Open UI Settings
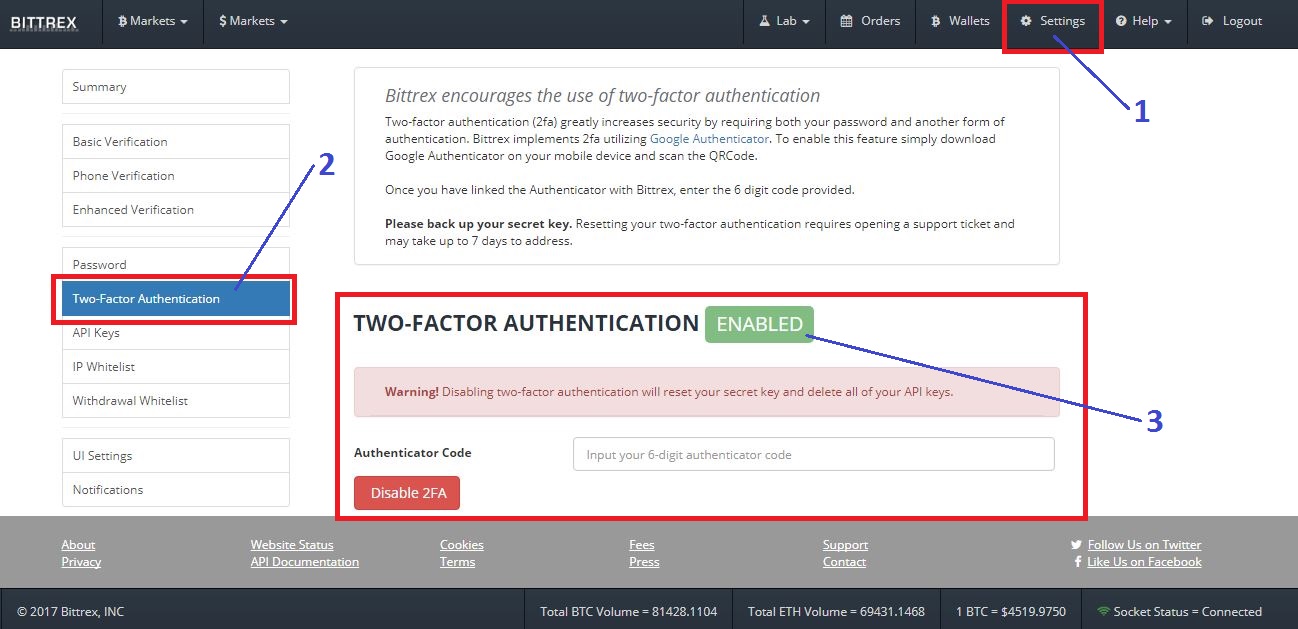Image resolution: width=1298 pixels, height=629 pixels. click(176, 456)
